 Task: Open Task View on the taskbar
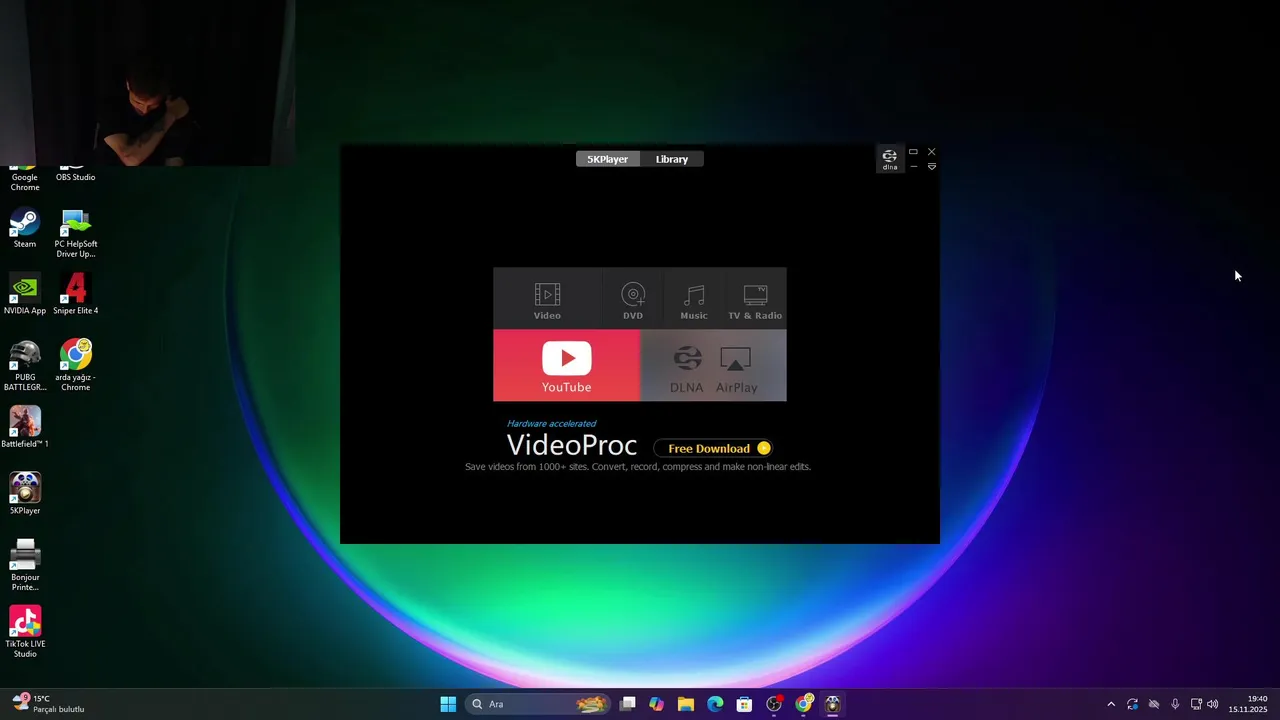[x=628, y=704]
